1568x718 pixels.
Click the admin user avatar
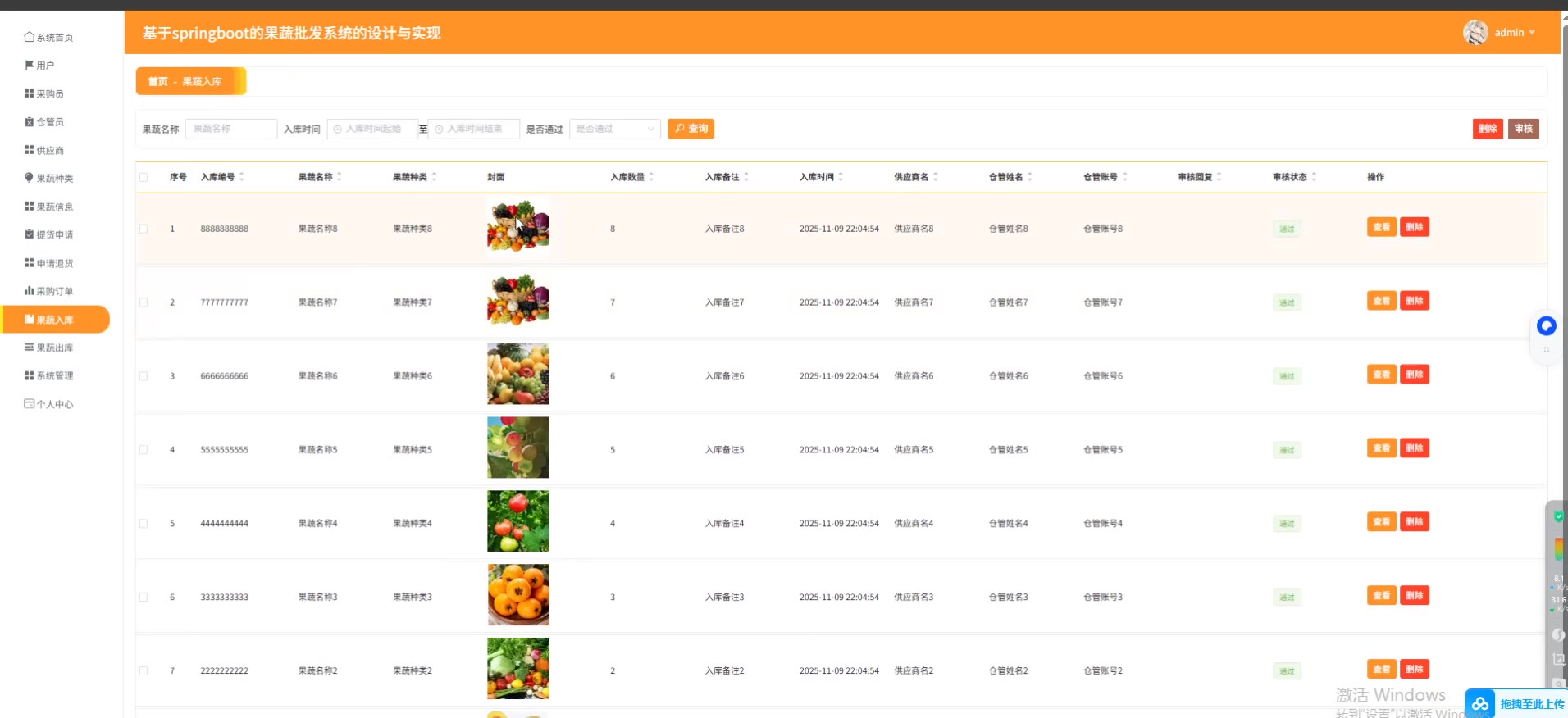coord(1475,33)
